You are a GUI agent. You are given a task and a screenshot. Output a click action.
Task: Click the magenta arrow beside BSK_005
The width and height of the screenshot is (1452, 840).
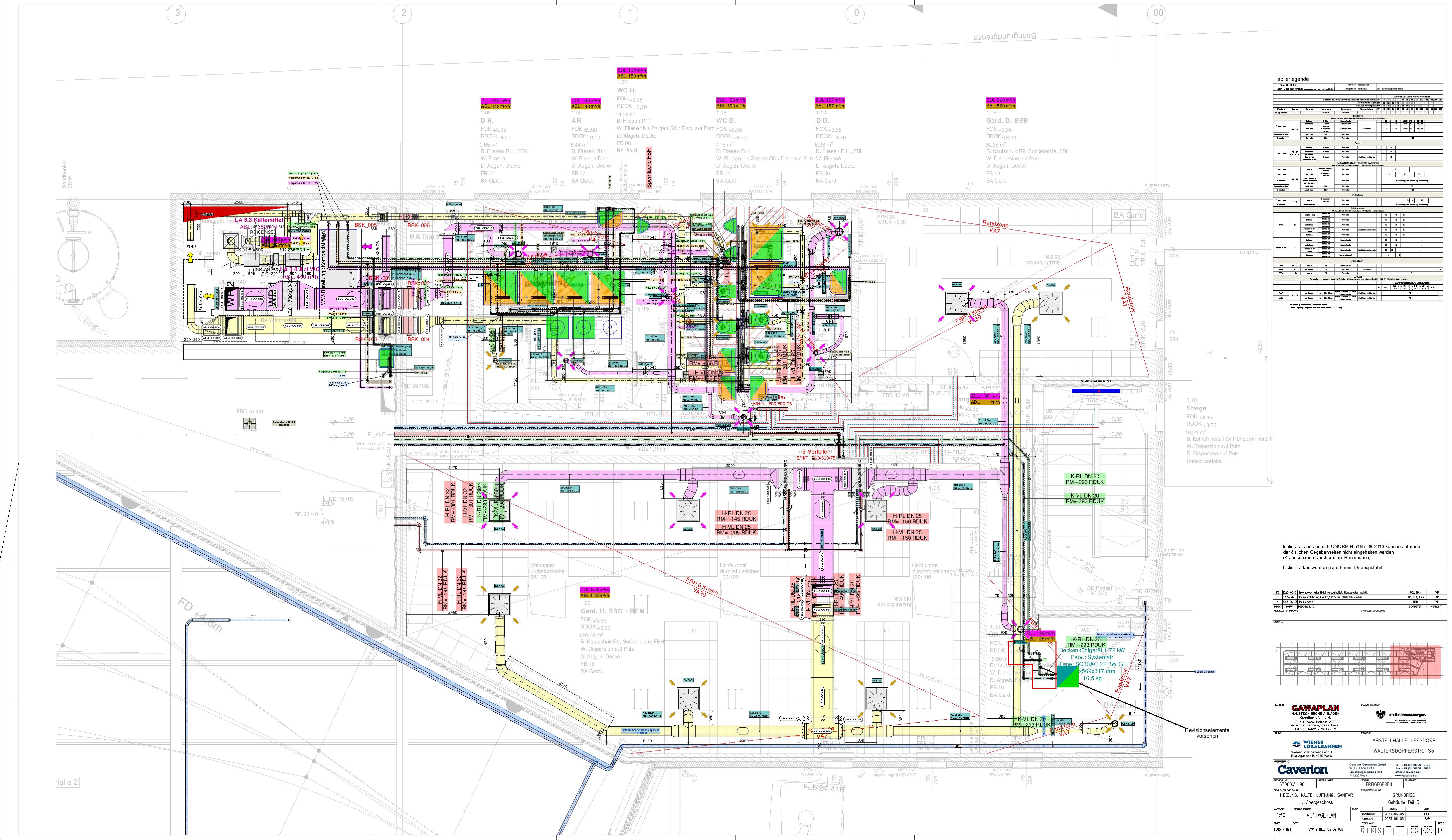[x=367, y=247]
